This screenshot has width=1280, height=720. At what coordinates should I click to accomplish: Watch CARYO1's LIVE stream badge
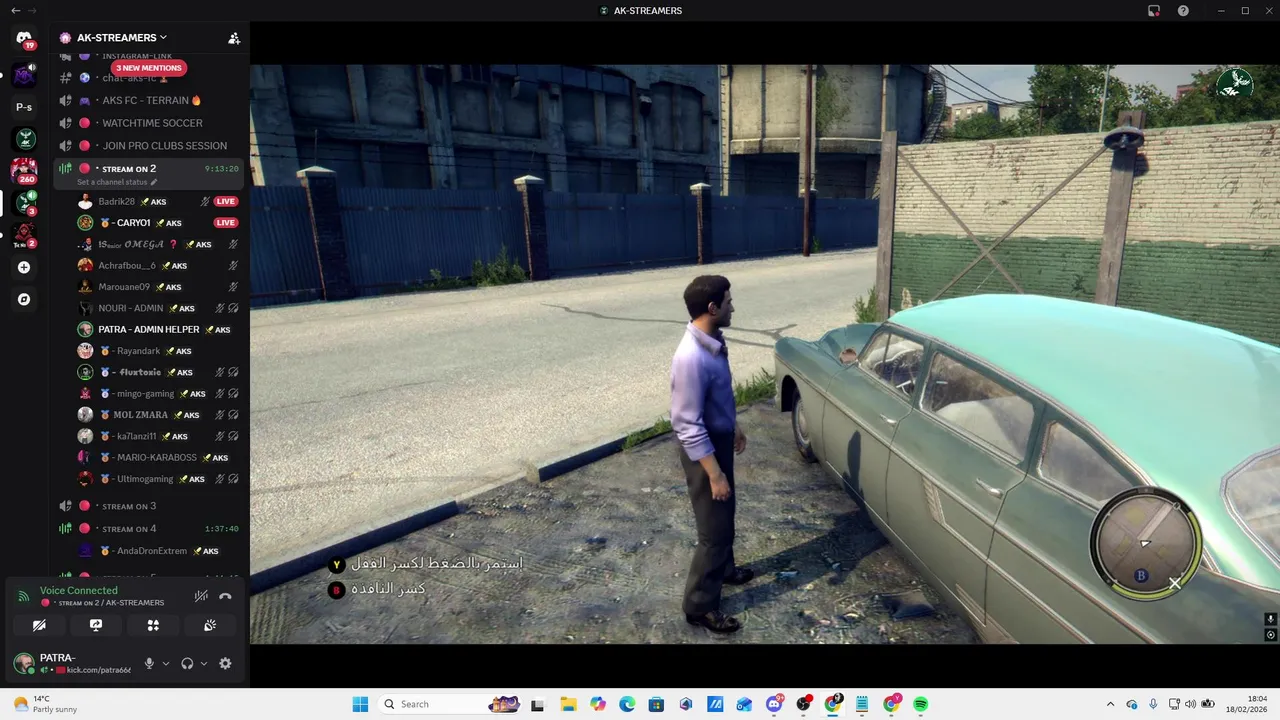[226, 223]
